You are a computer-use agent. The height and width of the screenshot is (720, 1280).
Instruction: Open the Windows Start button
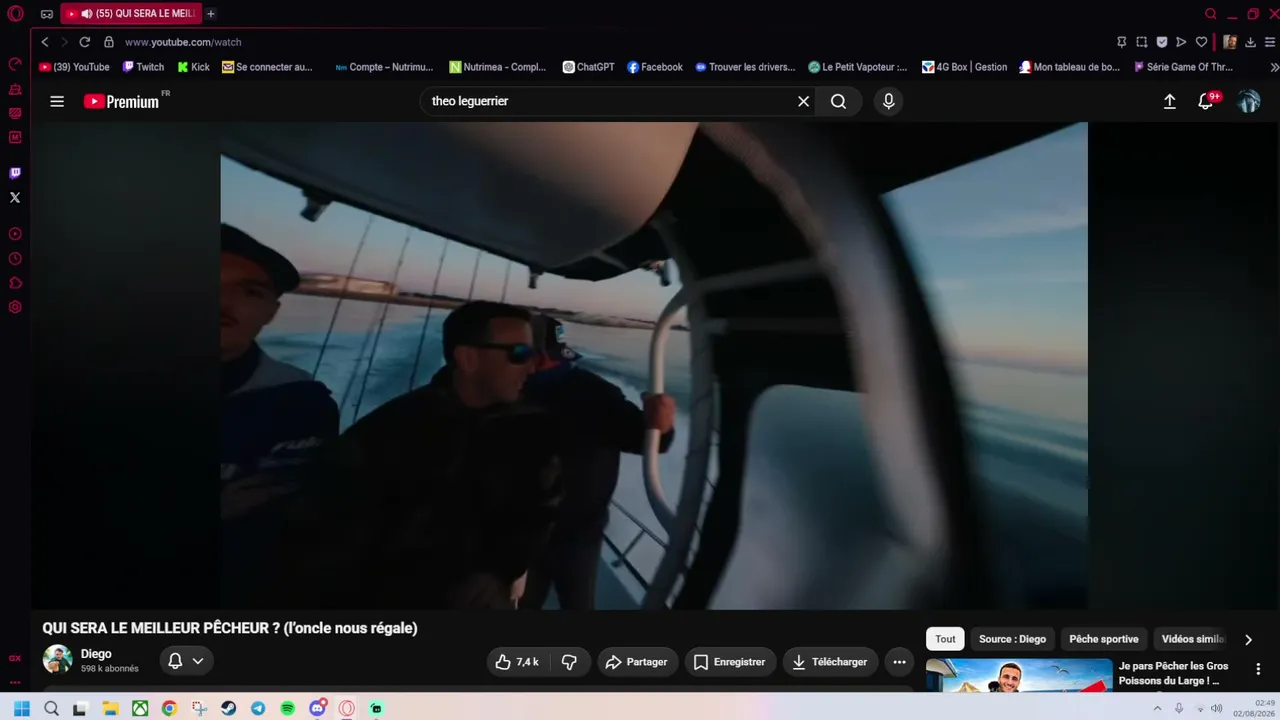point(22,708)
